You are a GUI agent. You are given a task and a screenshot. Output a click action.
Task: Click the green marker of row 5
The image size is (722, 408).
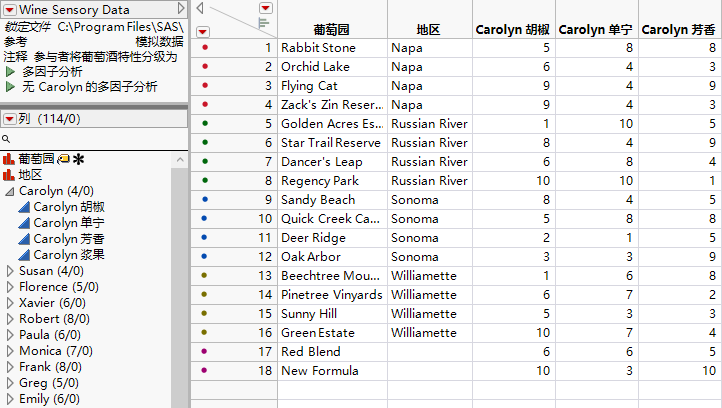(205, 123)
